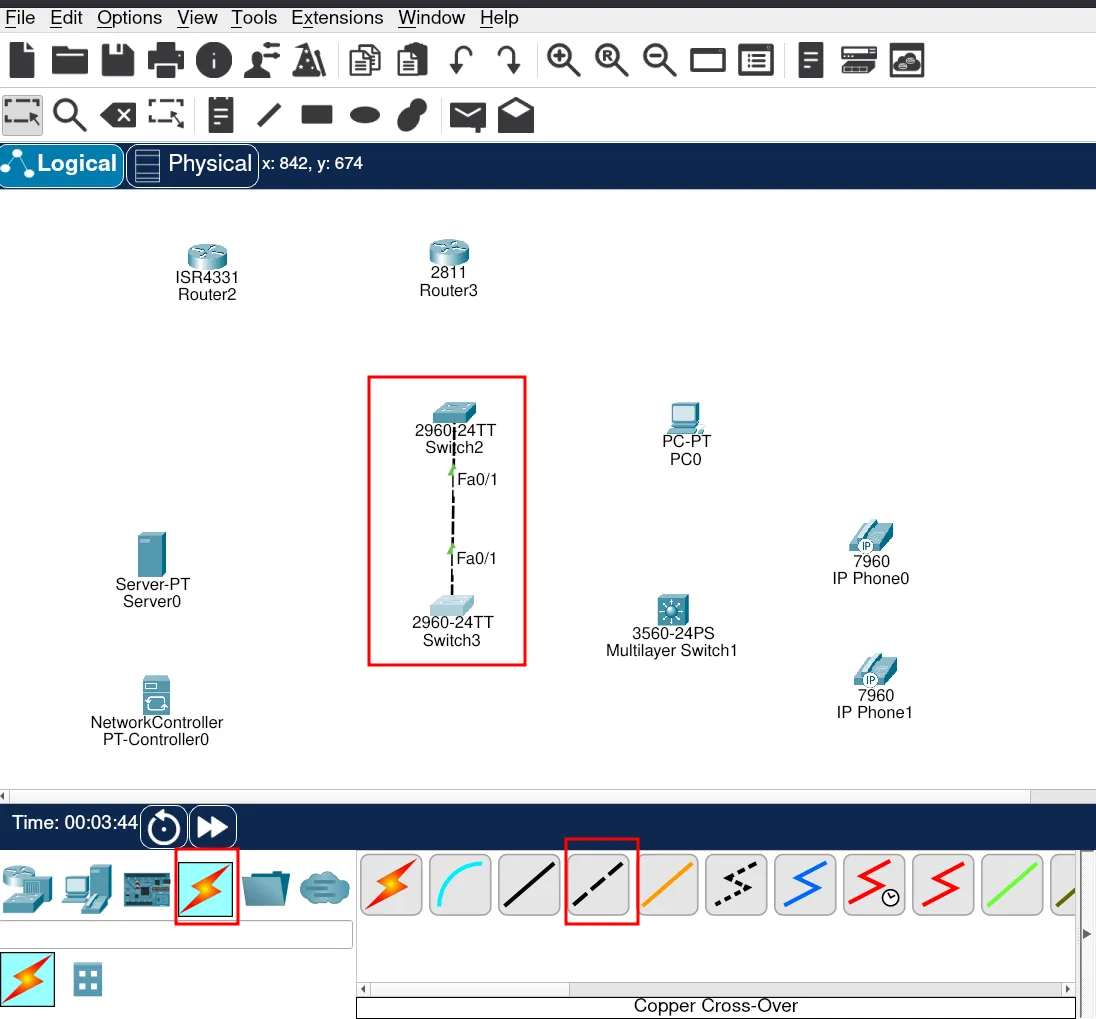Open the Network Devices category

pos(25,886)
